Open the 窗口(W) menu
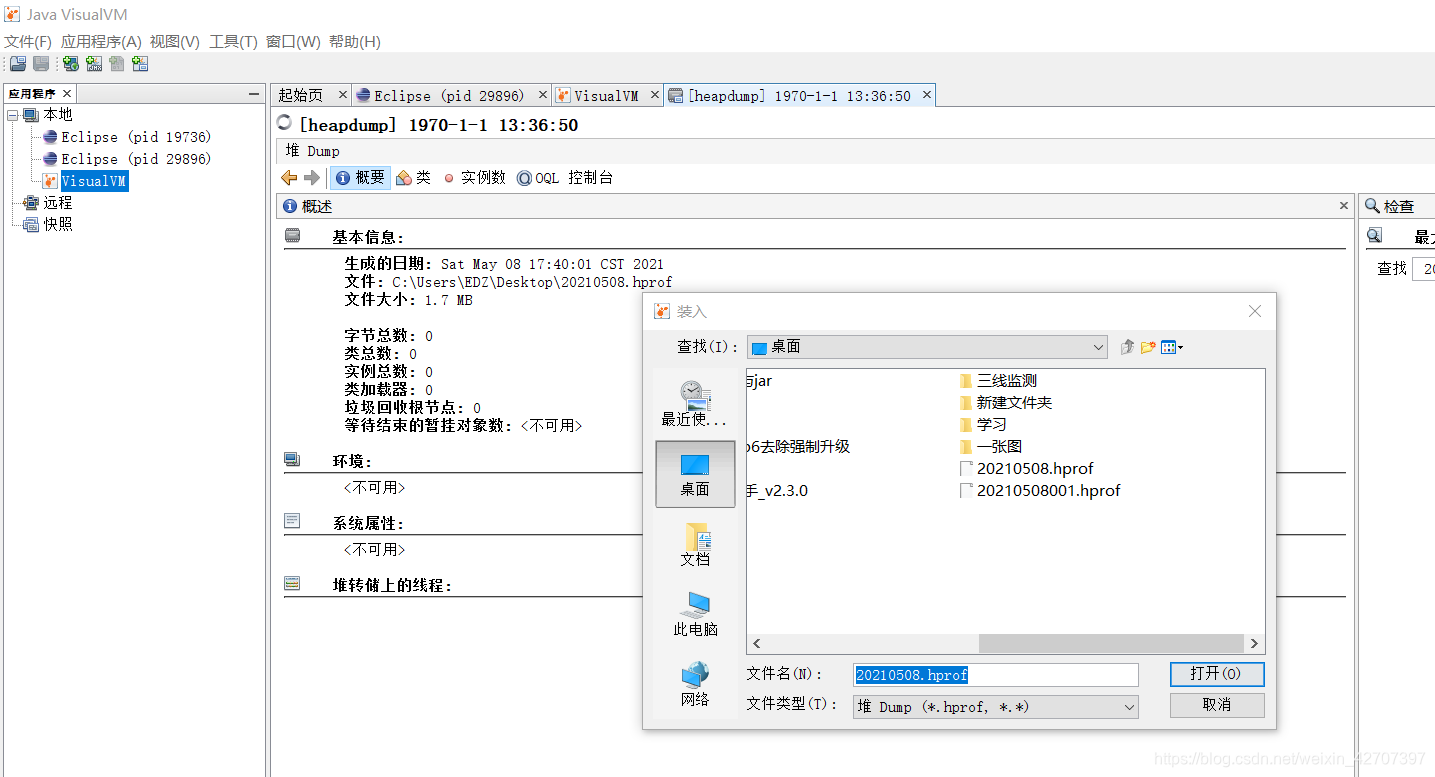Screen dimensions: 1435x777 (x=293, y=42)
